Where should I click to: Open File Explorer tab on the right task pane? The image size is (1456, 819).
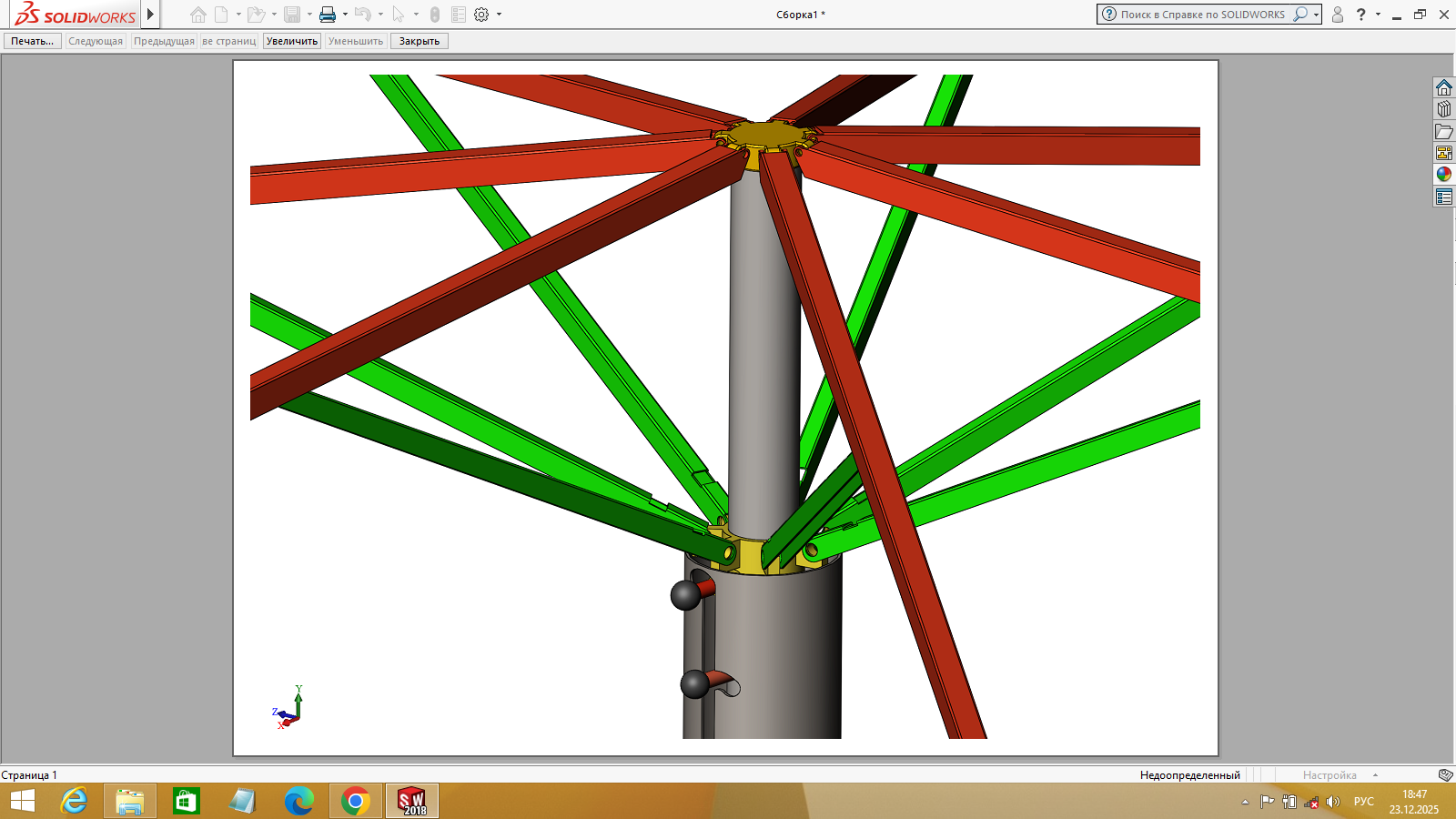tap(1444, 131)
